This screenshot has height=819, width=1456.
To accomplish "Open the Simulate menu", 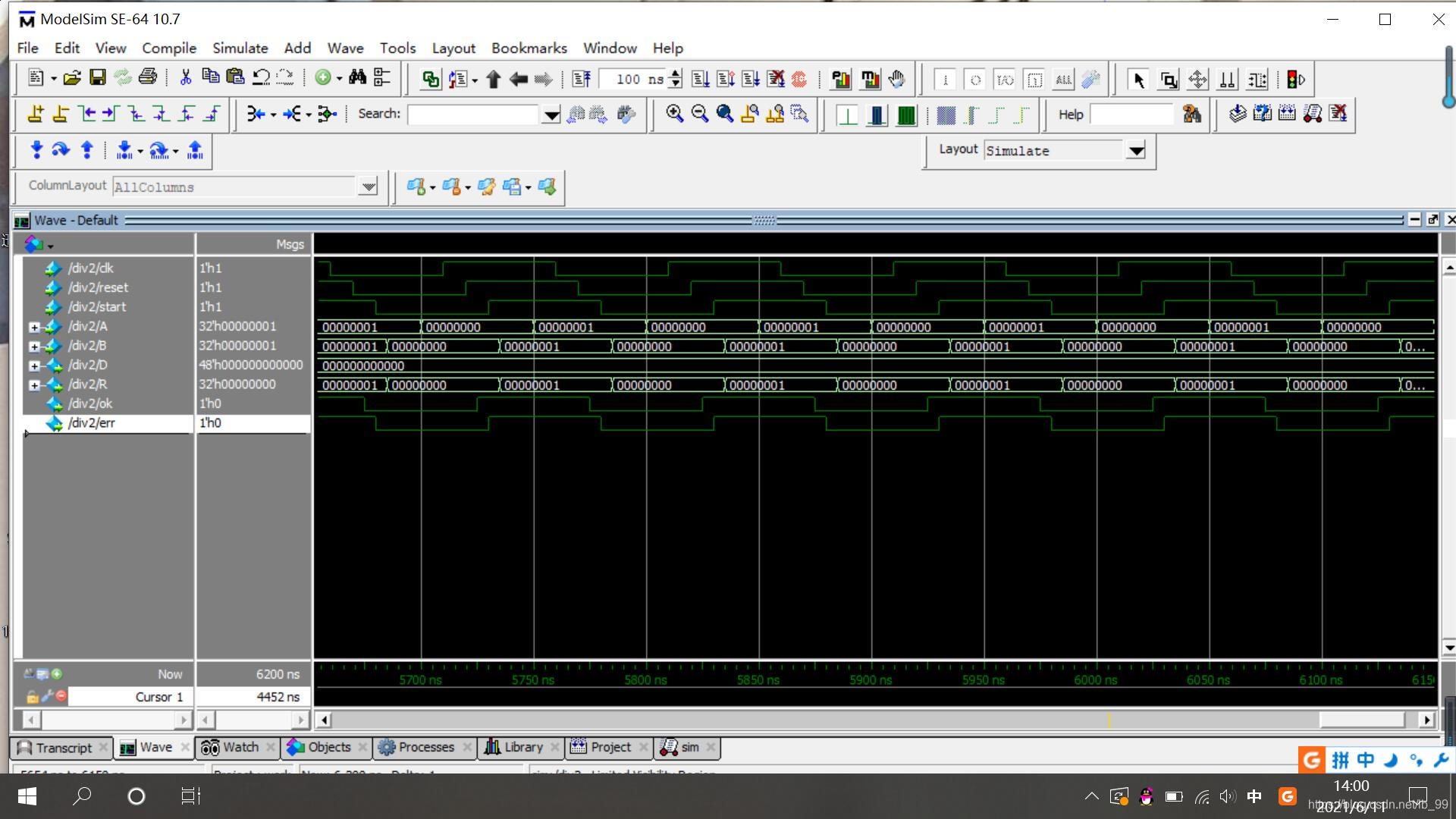I will click(x=240, y=48).
